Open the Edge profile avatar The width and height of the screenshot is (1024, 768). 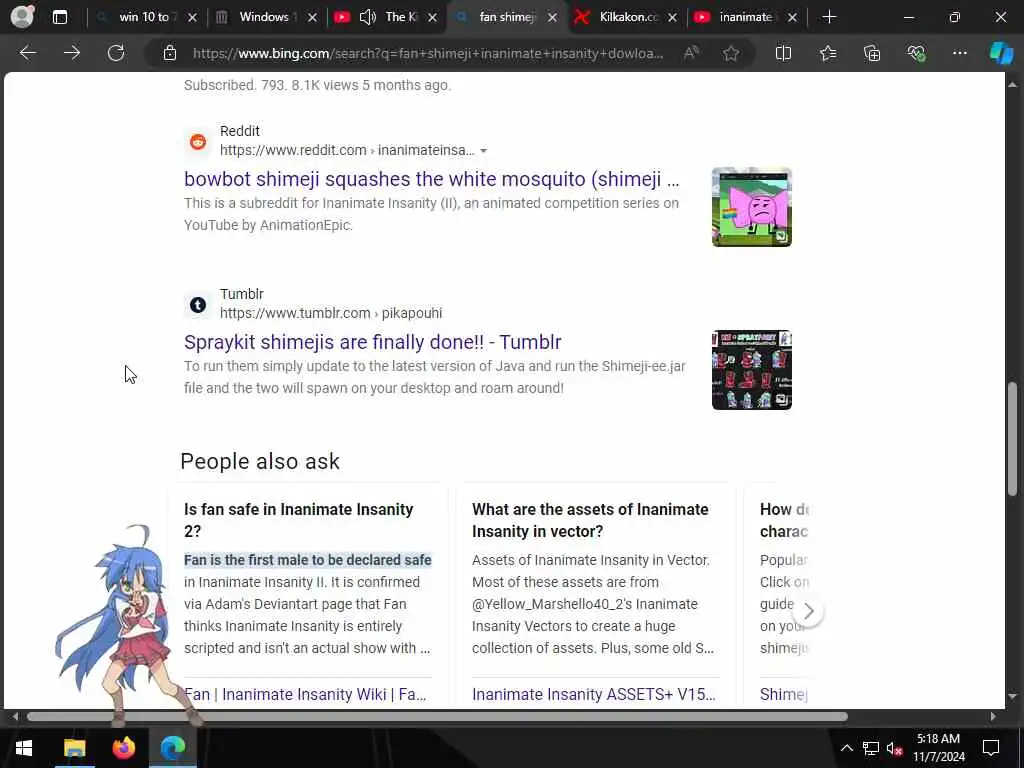coord(22,16)
